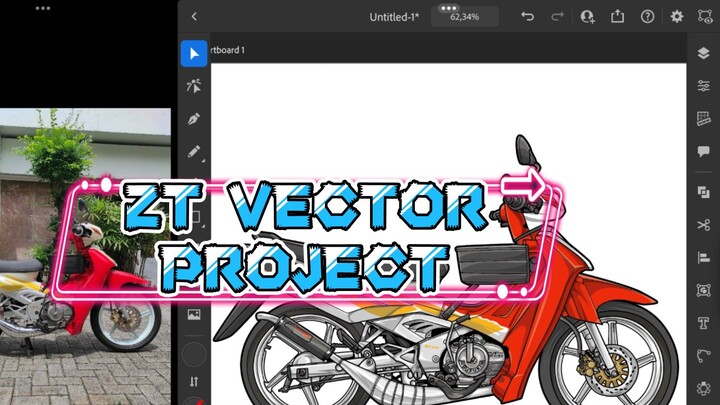Open the Properties sliders panel
This screenshot has width=720, height=405.
pyautogui.click(x=703, y=86)
